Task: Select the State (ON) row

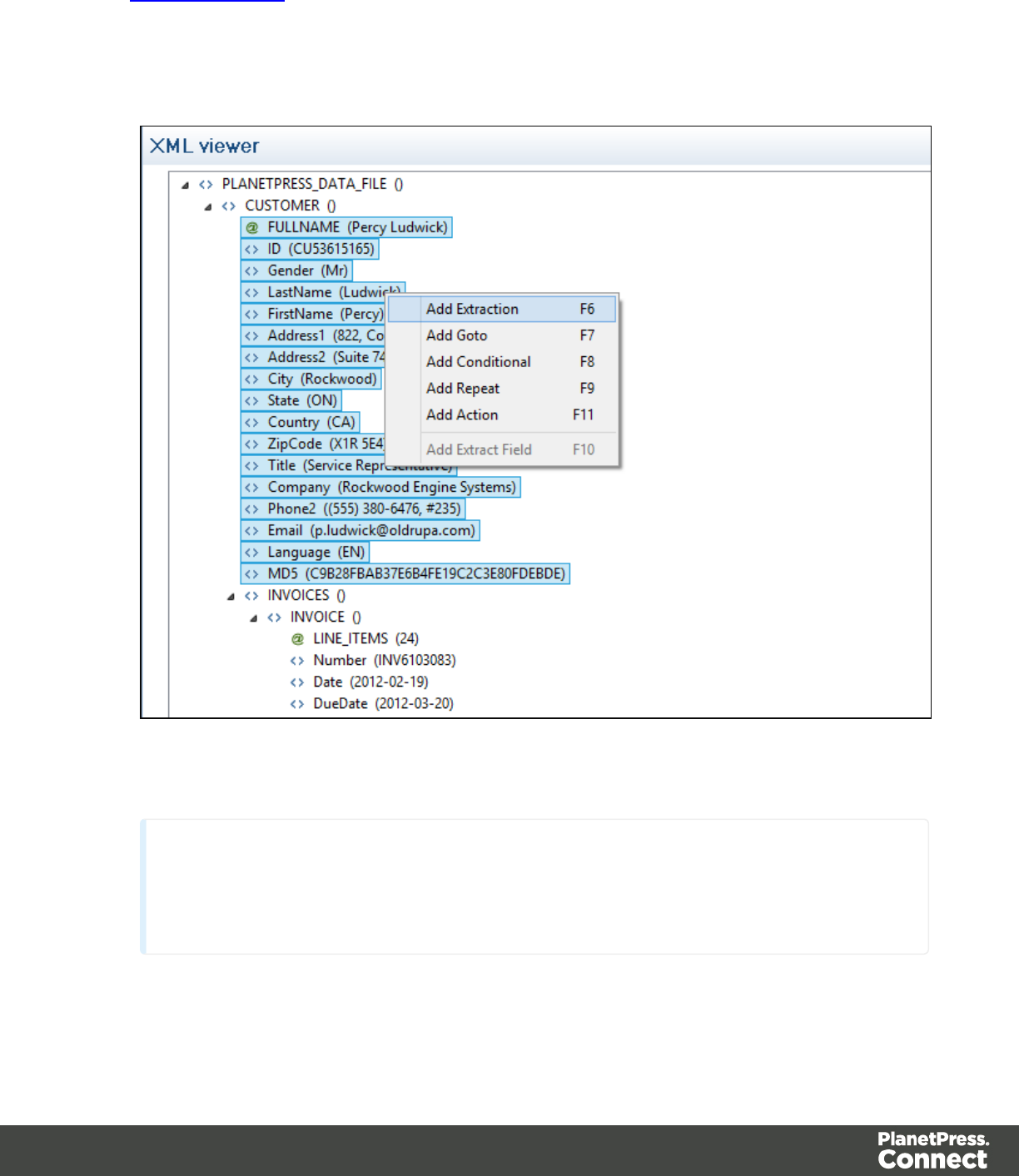Action: (291, 400)
